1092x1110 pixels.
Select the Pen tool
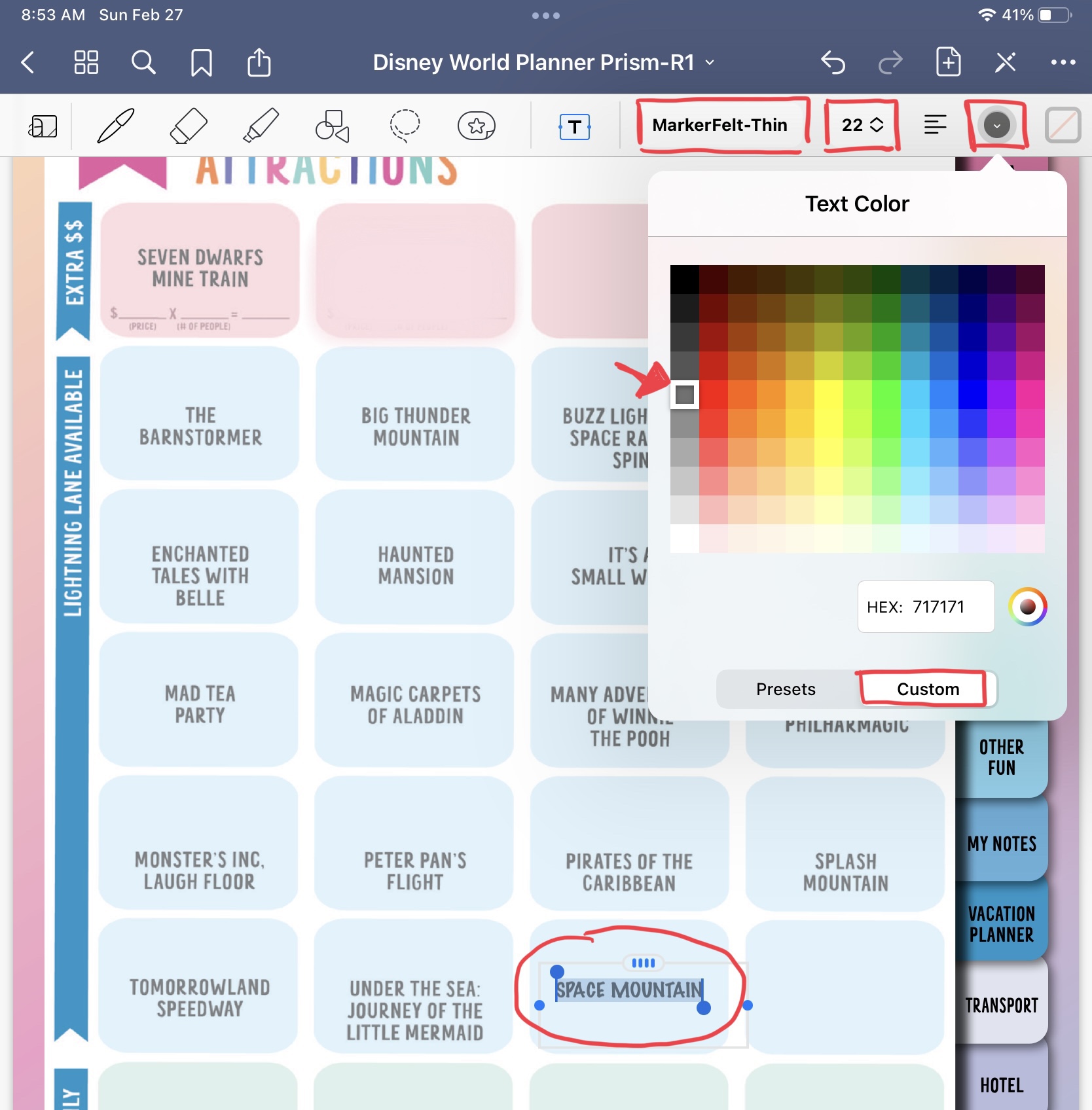click(116, 125)
